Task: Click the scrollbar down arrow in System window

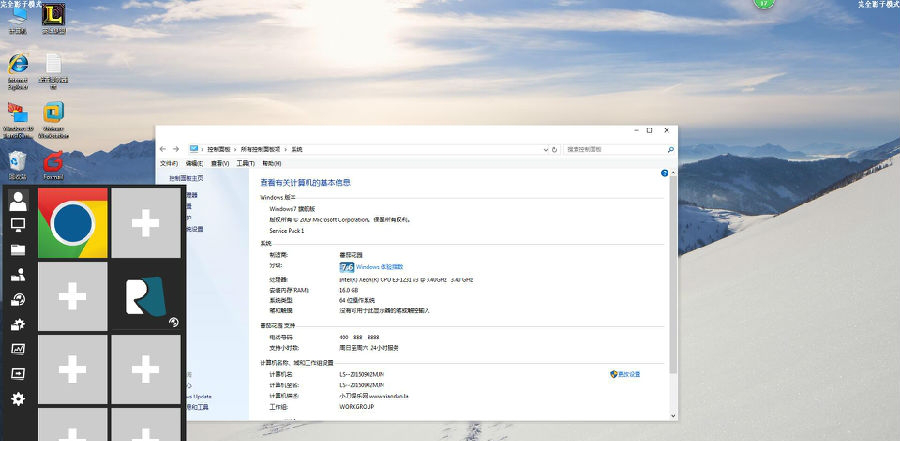Action: click(x=673, y=416)
